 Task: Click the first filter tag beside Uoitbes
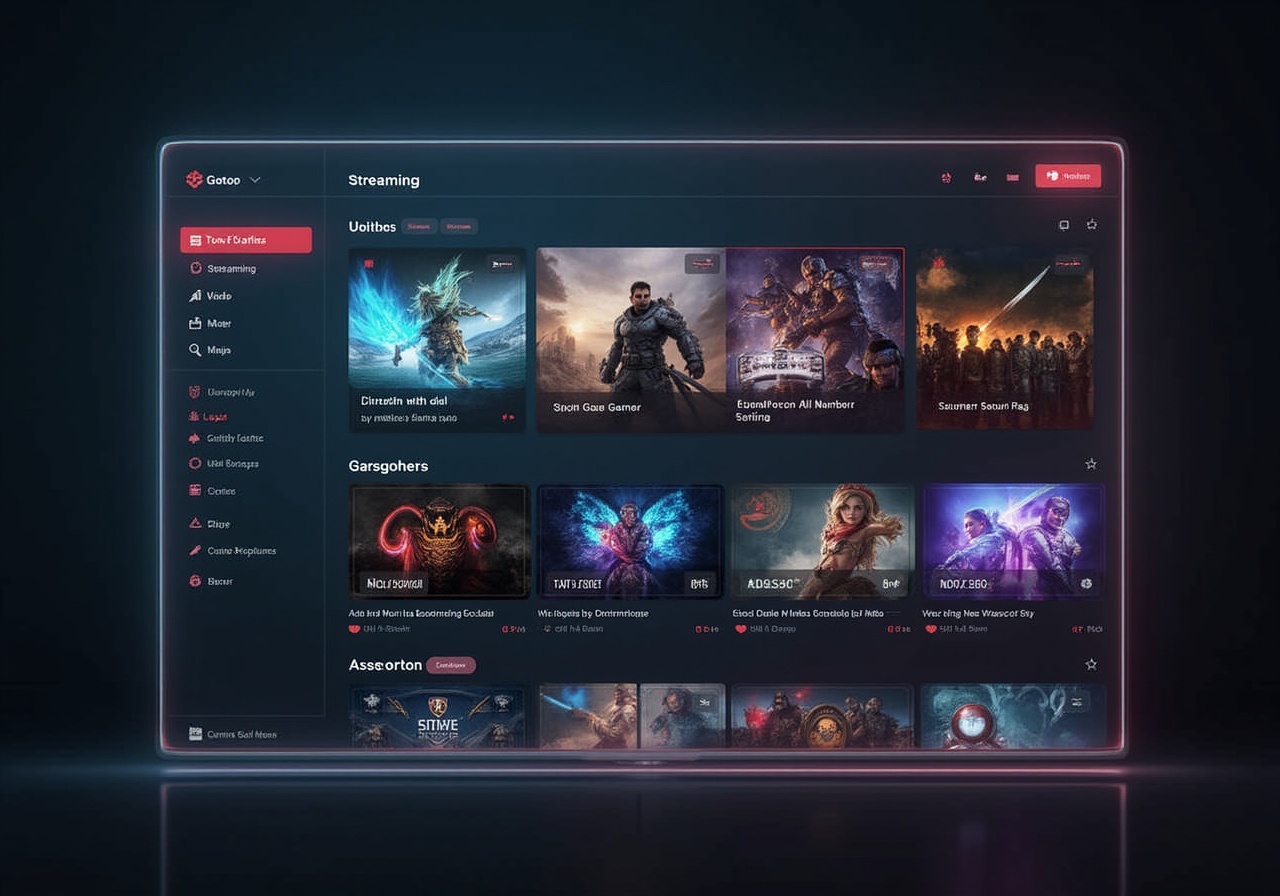418,227
